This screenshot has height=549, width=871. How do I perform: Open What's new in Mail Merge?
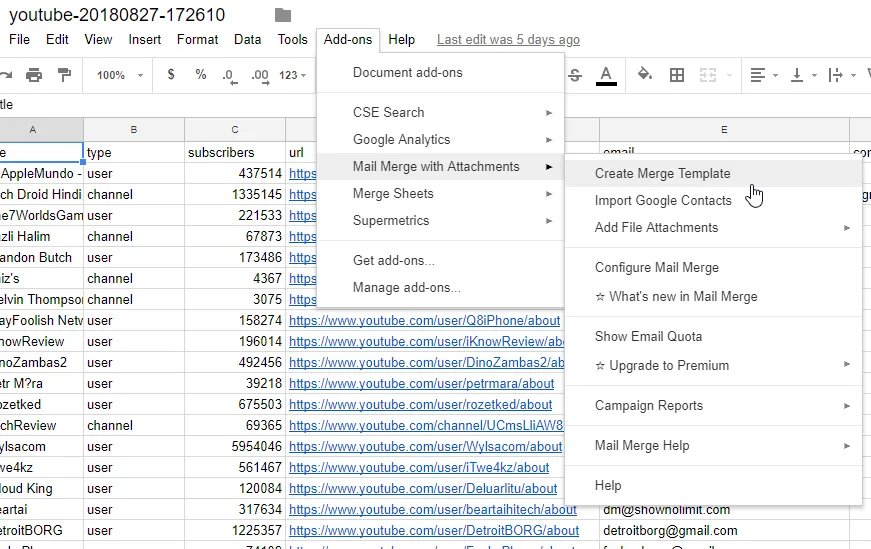[714, 296]
